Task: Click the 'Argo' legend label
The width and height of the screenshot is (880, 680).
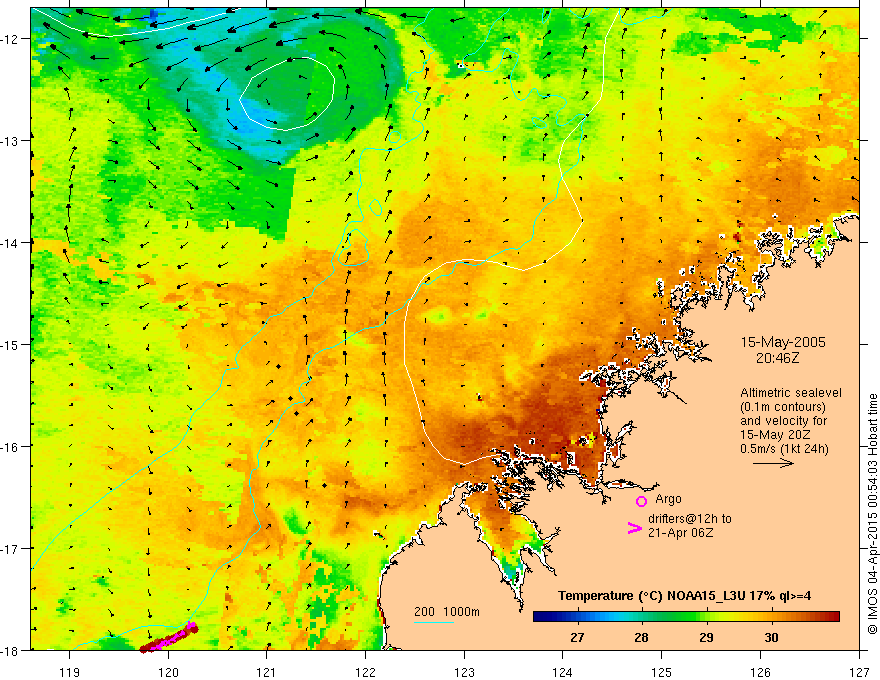Action: (x=668, y=499)
